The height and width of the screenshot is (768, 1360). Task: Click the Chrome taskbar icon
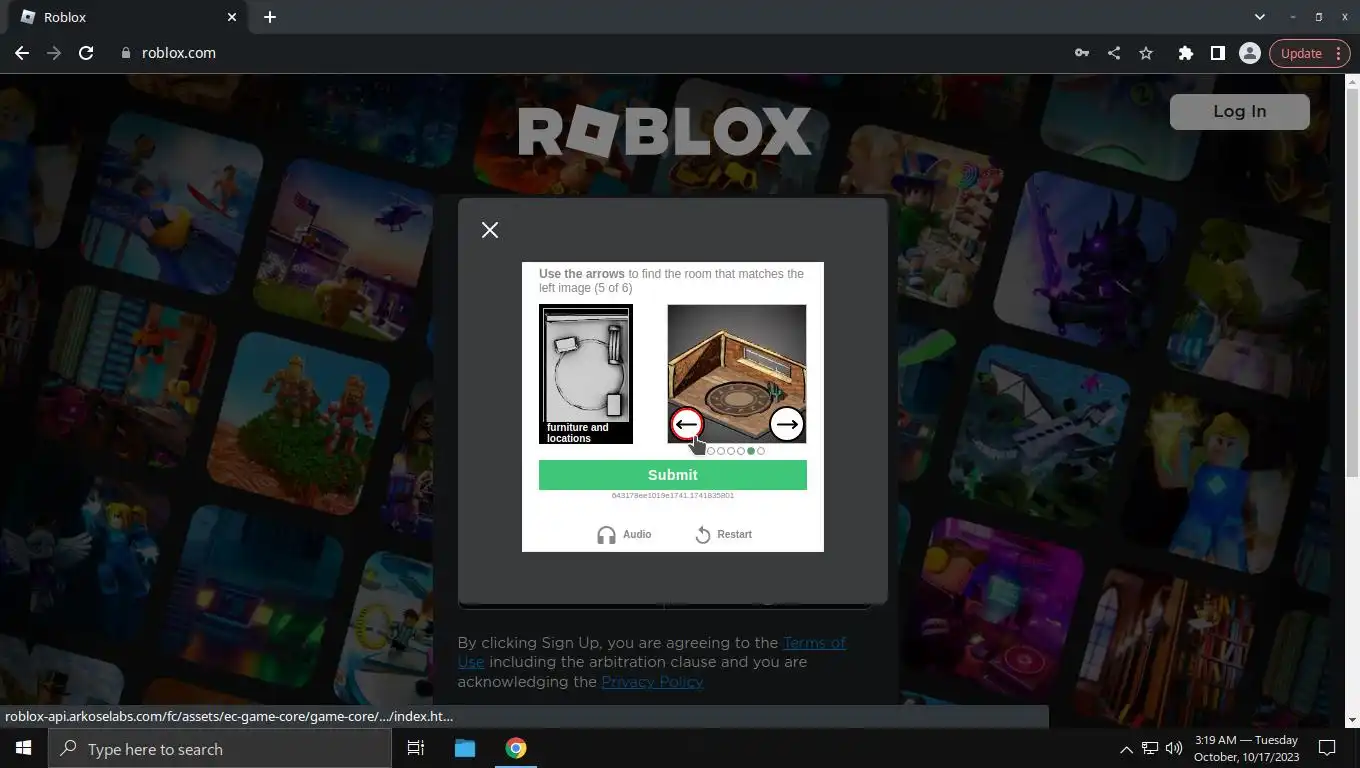(516, 748)
